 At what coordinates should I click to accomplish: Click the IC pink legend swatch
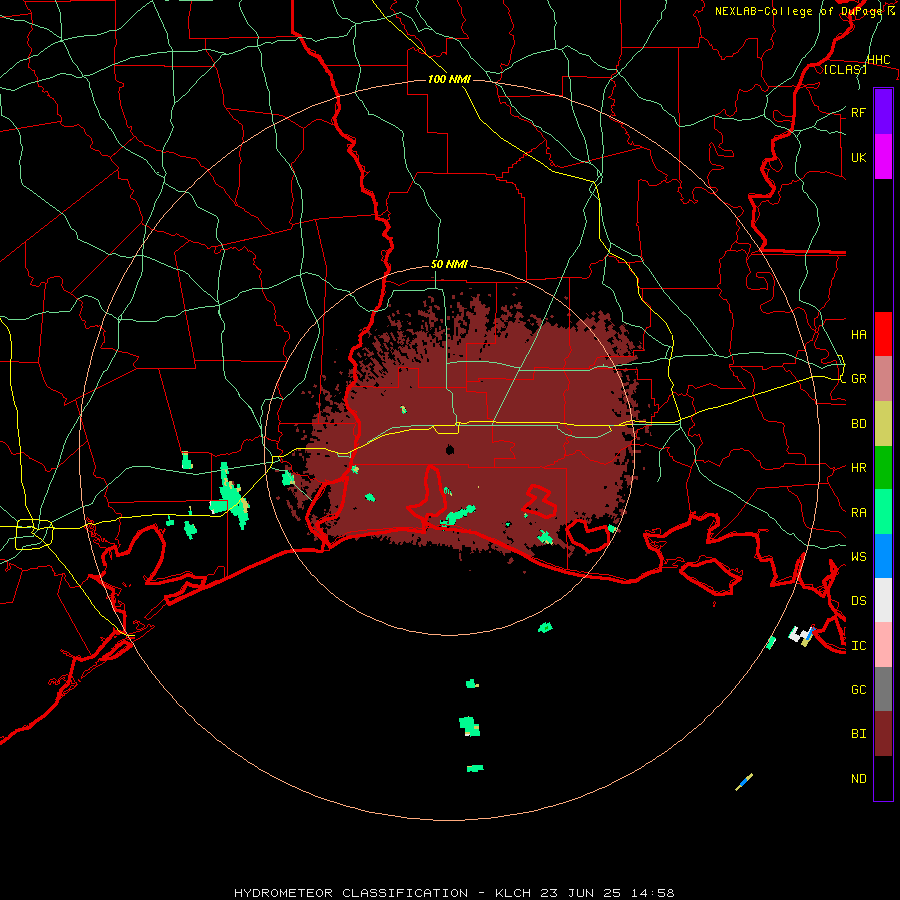pyautogui.click(x=883, y=645)
